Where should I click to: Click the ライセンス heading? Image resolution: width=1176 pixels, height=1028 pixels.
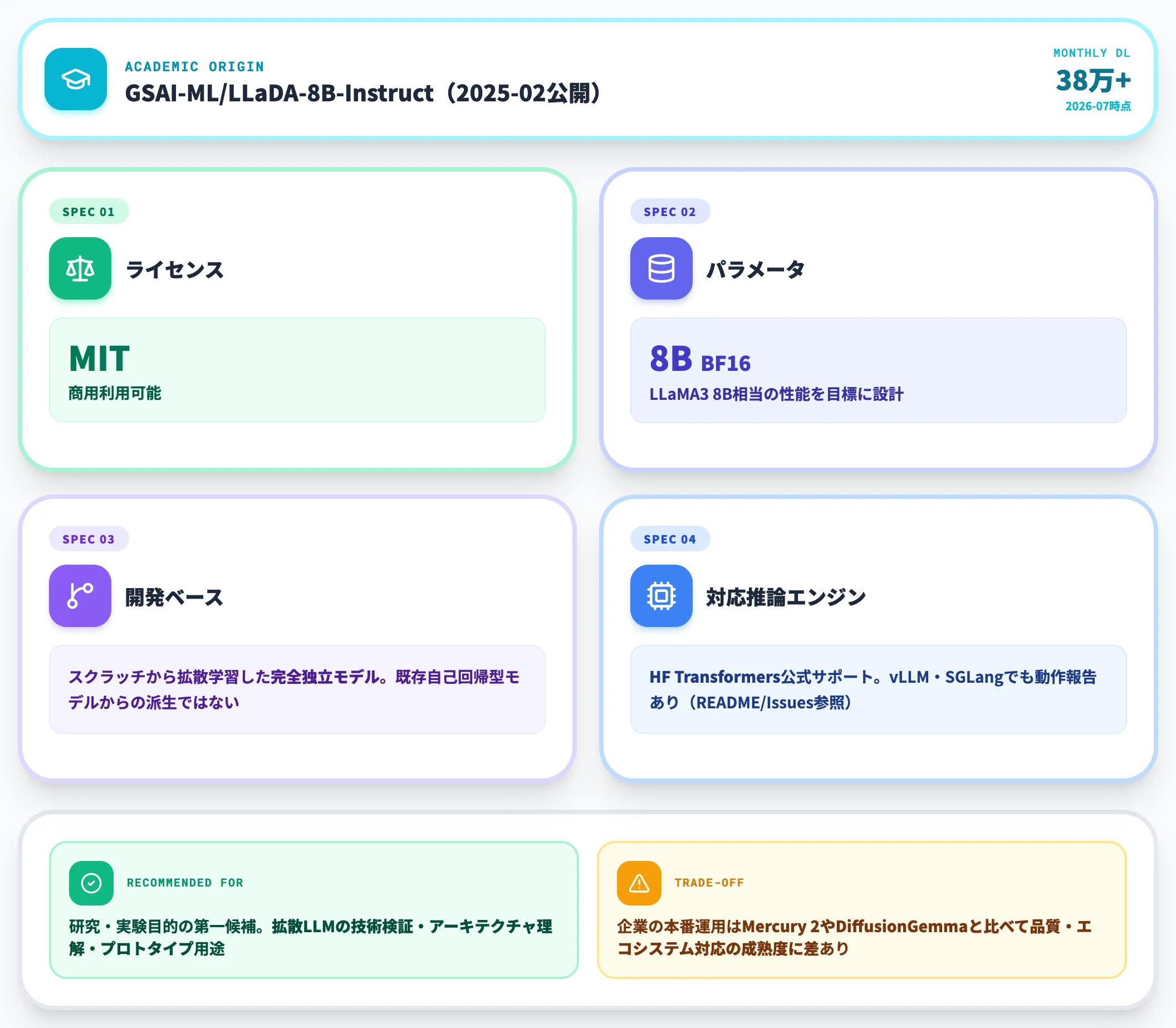[x=174, y=270]
